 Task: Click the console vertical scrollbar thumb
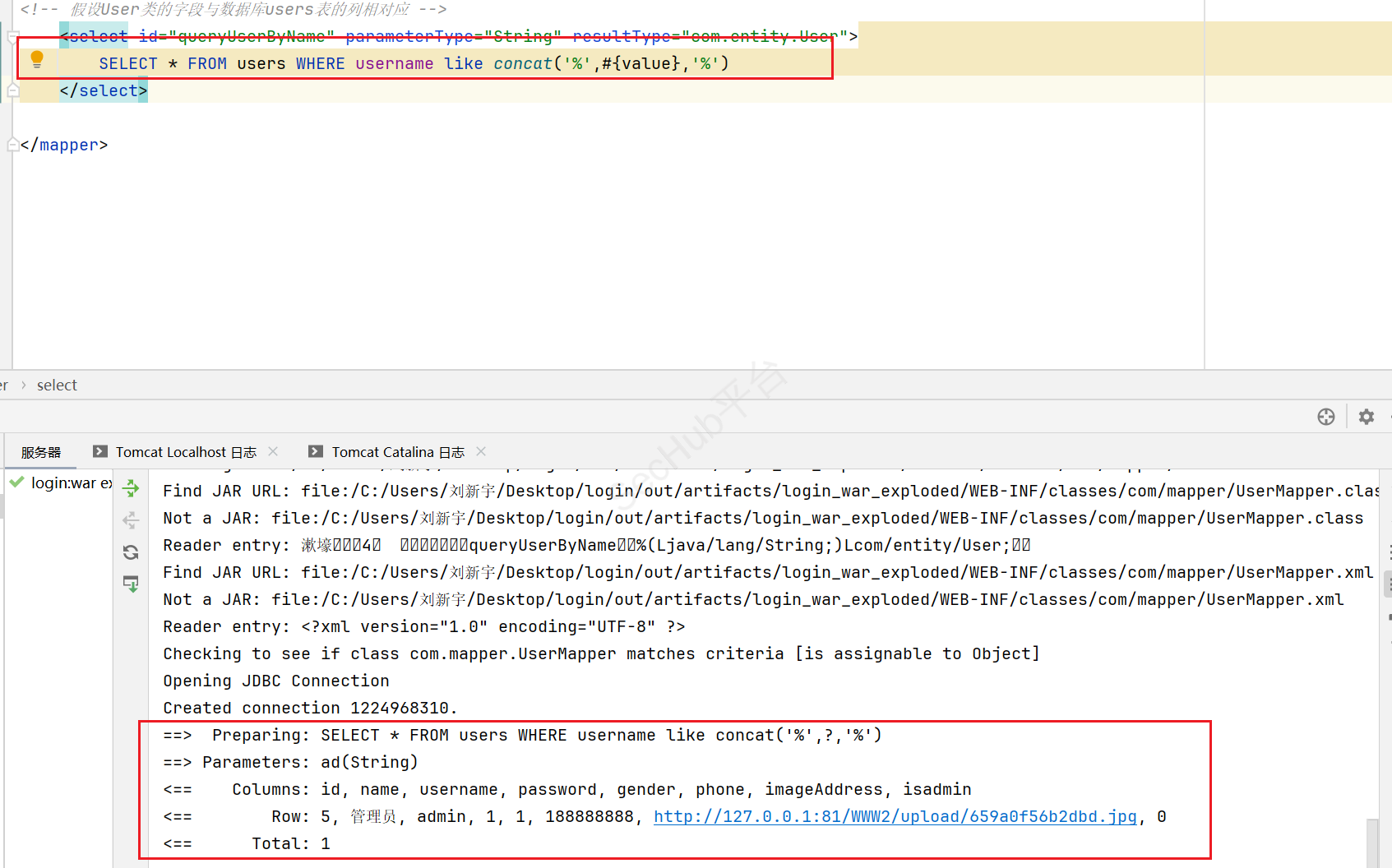click(1371, 843)
